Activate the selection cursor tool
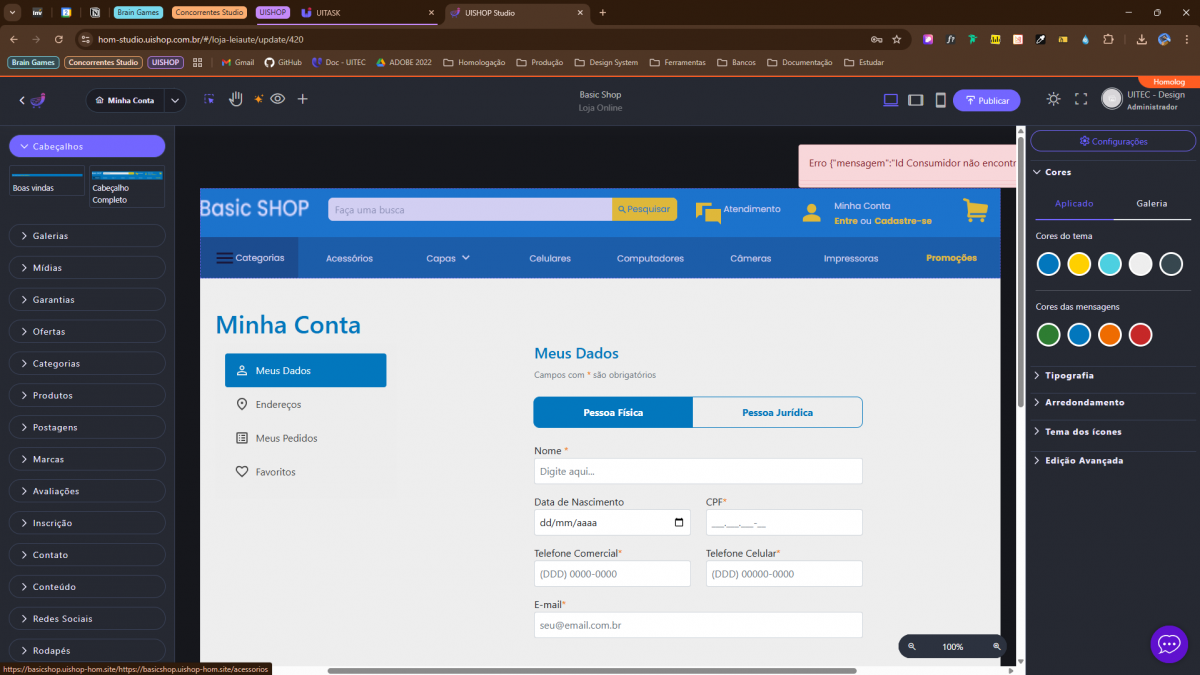 point(209,99)
